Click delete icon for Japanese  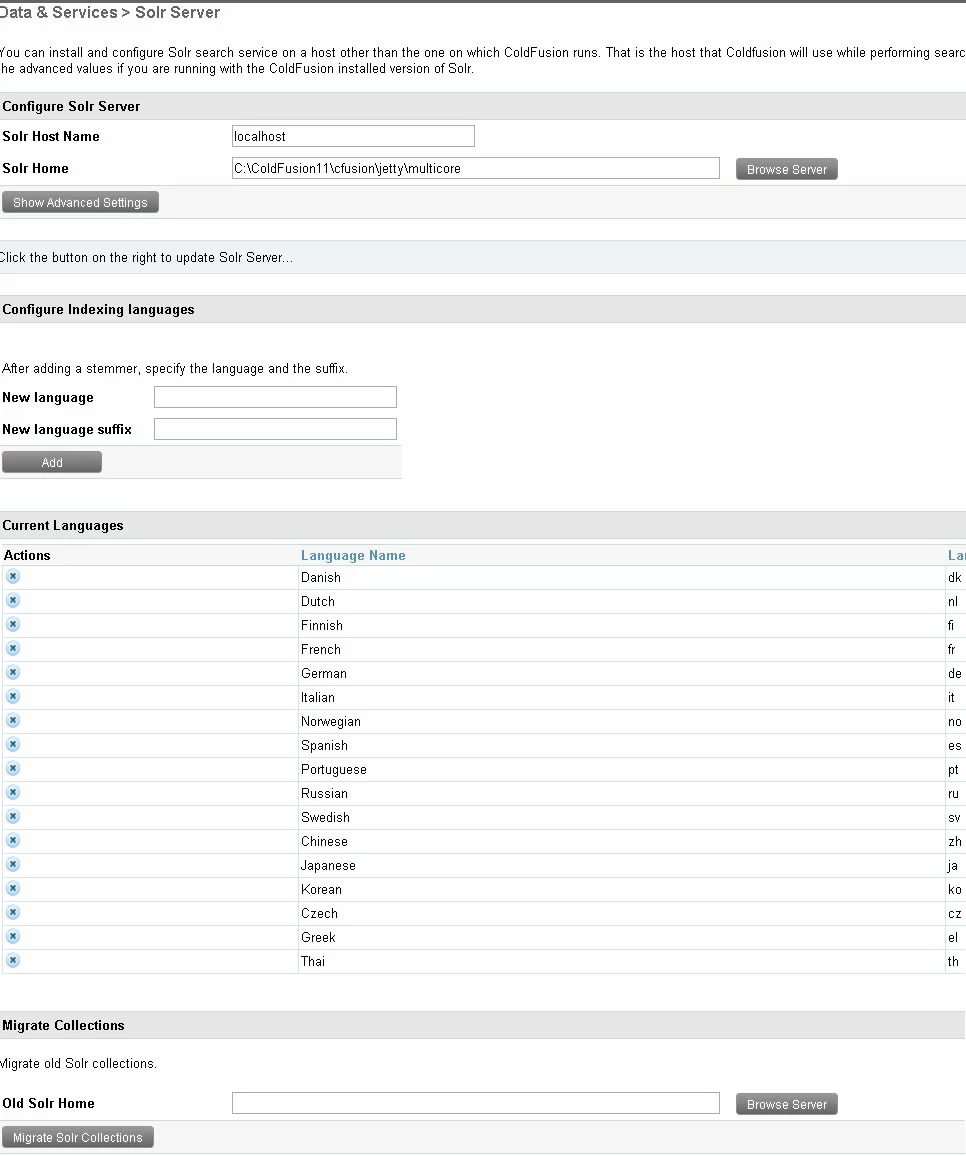[13, 864]
